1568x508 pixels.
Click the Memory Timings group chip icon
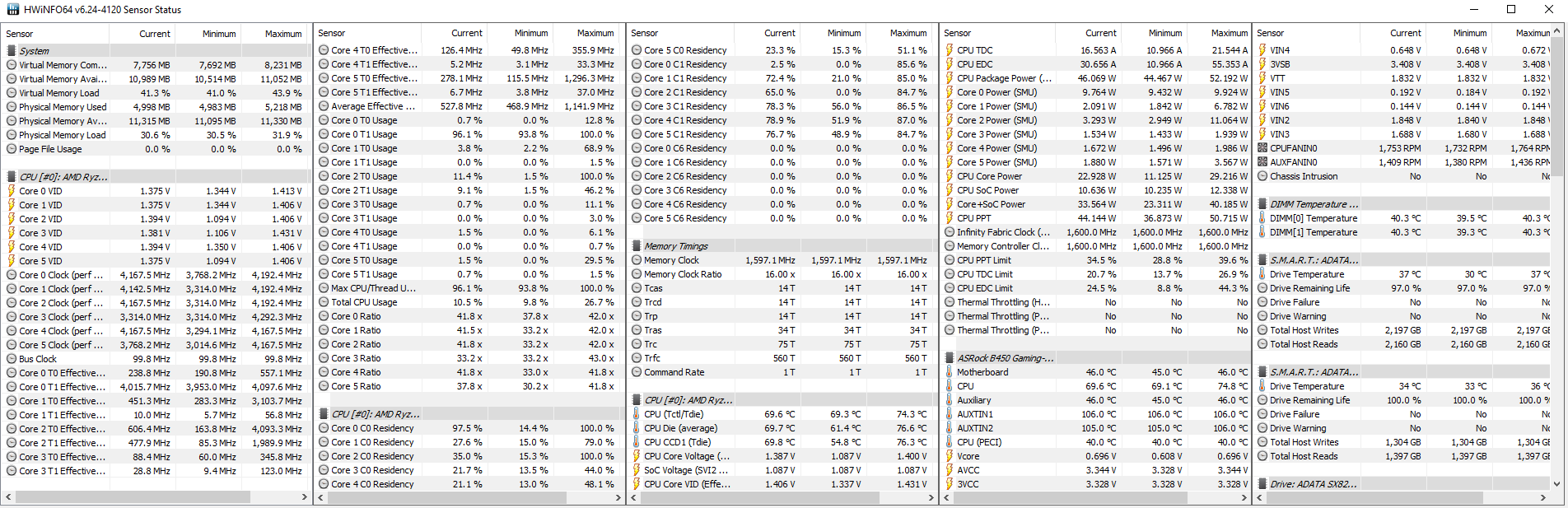(637, 246)
